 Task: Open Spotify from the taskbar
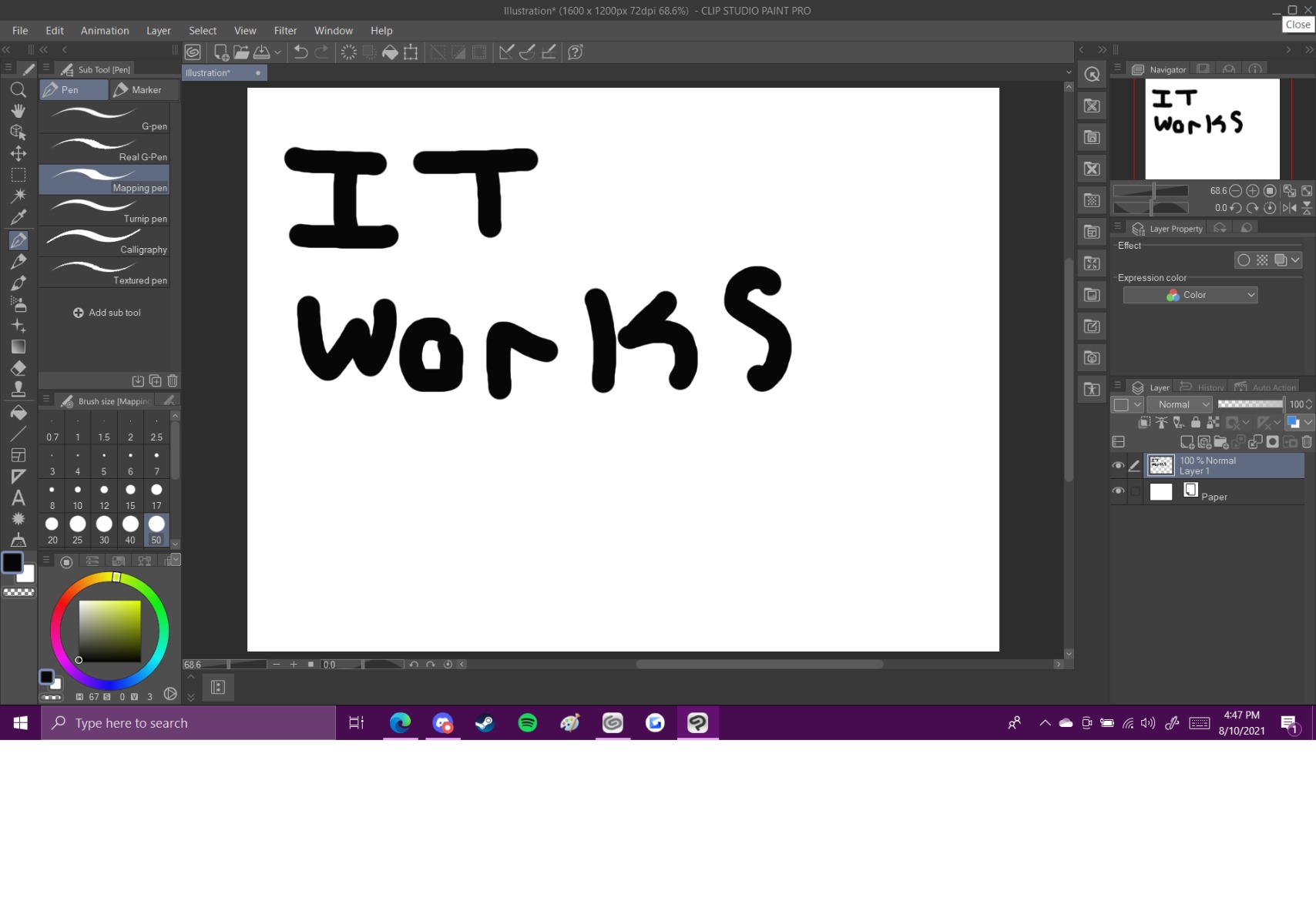528,722
